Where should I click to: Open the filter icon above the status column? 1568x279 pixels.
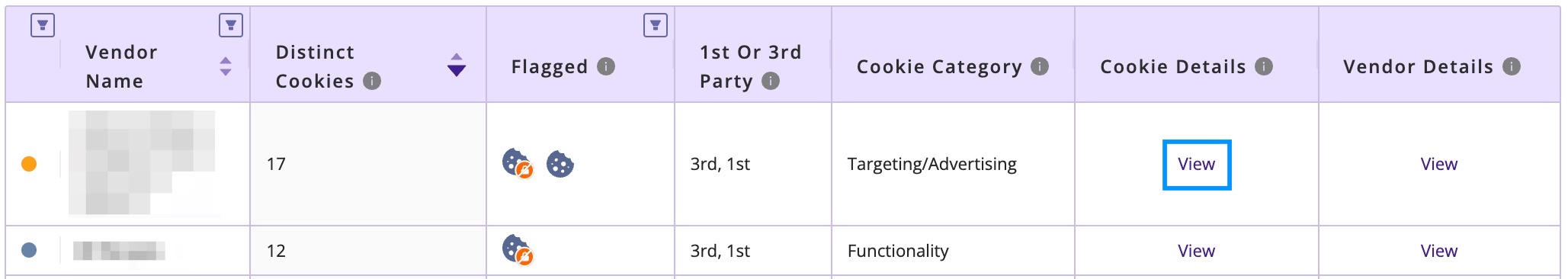(x=43, y=25)
